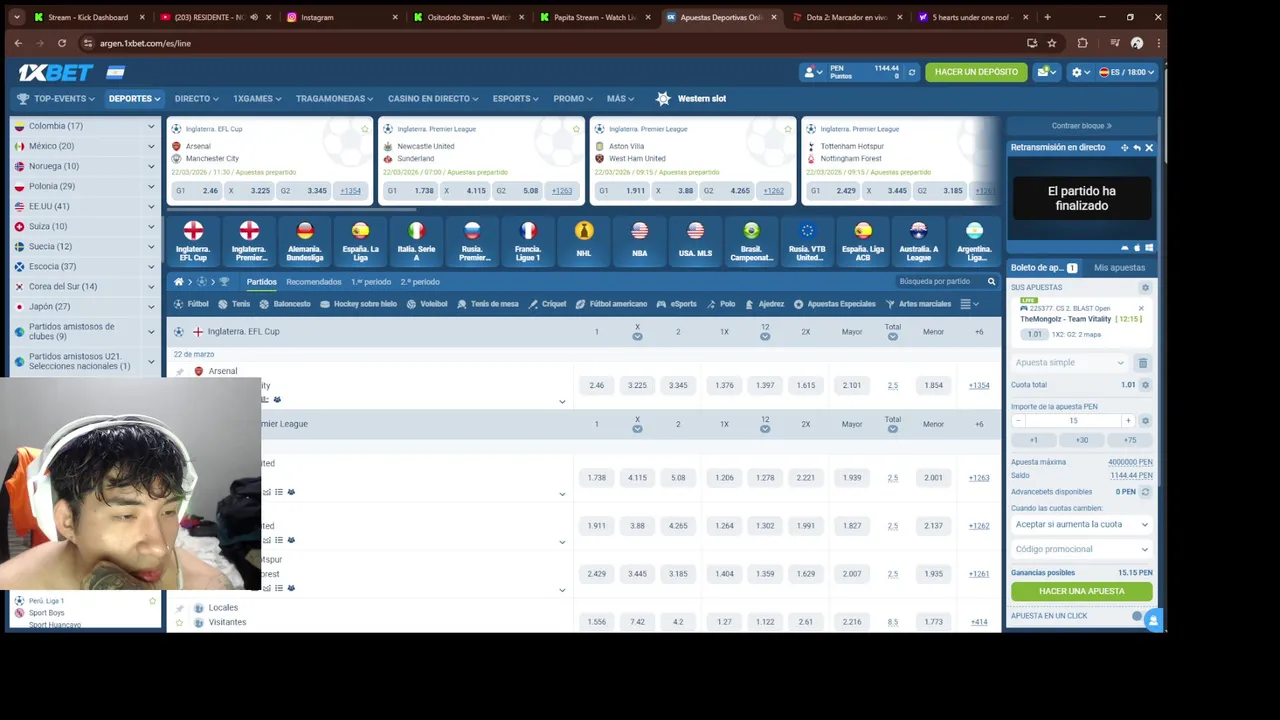Switch to Recomendados tab
The height and width of the screenshot is (720, 1280).
[314, 282]
